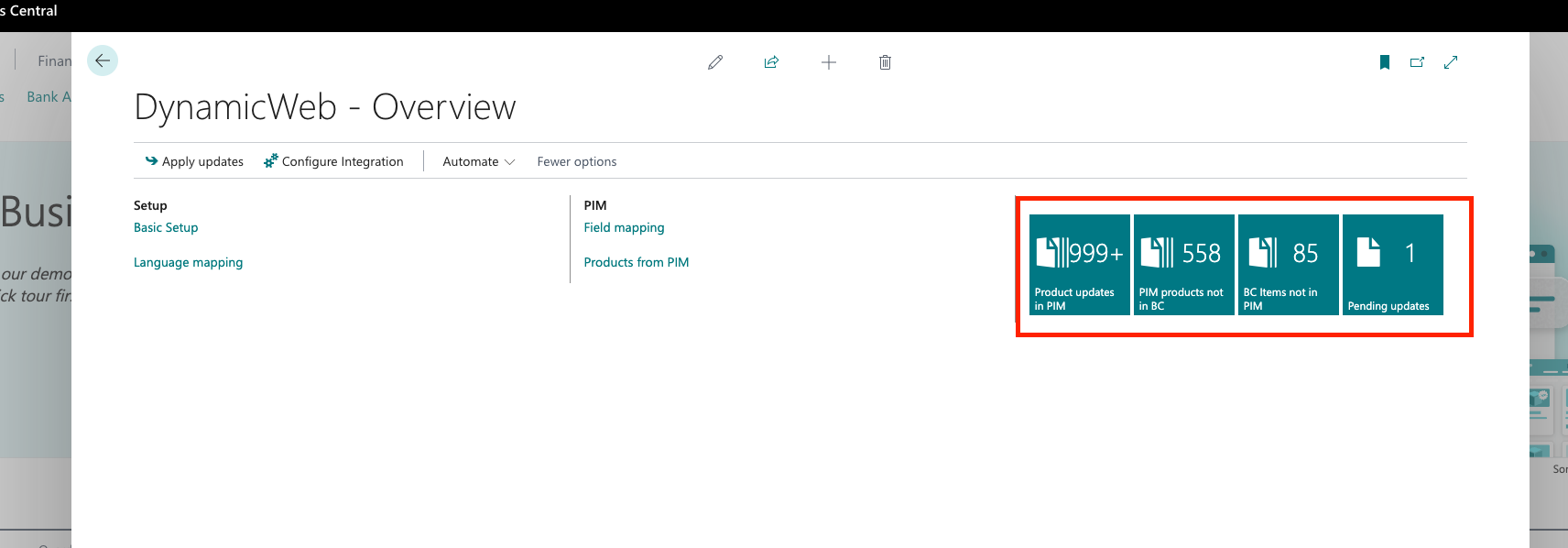1568x548 pixels.
Task: Click the bookmark icon
Action: tap(1385, 62)
